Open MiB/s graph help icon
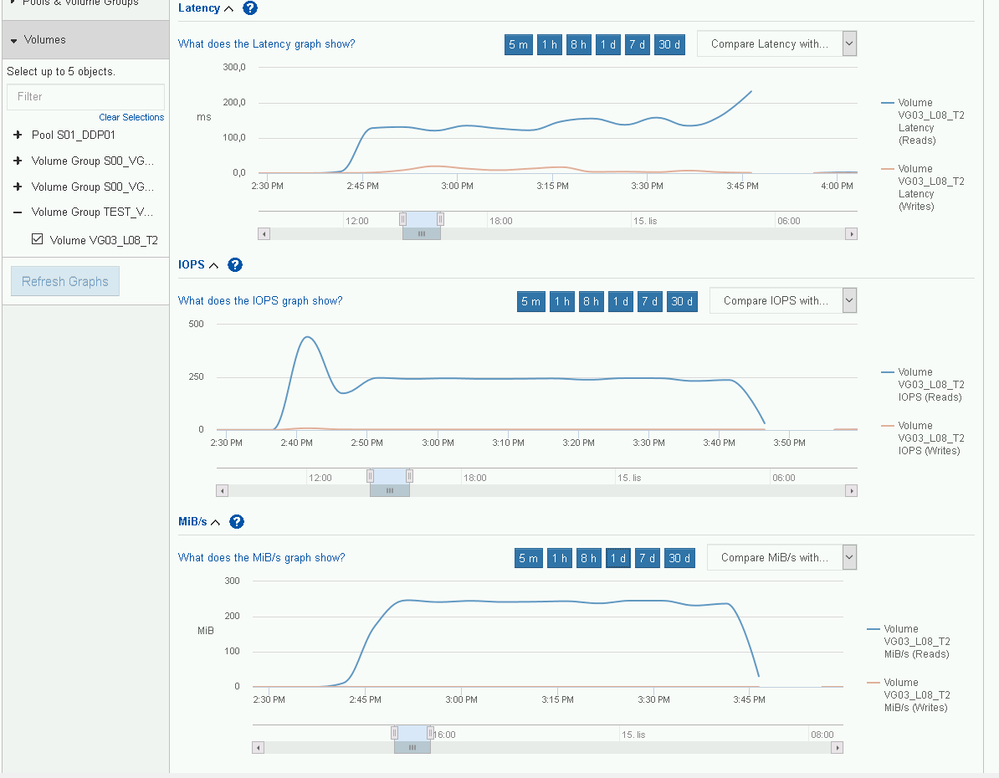The image size is (999, 778). coord(236,521)
